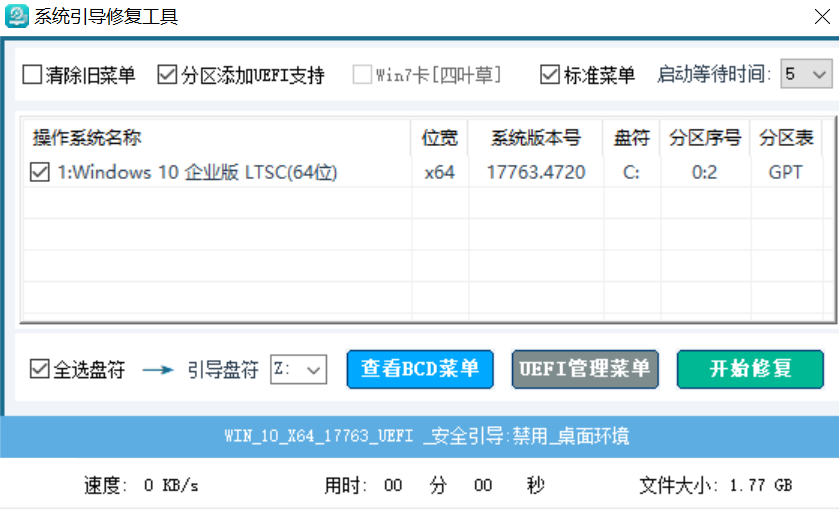Click the 分区序号 column header
The width and height of the screenshot is (839, 512).
click(x=705, y=138)
